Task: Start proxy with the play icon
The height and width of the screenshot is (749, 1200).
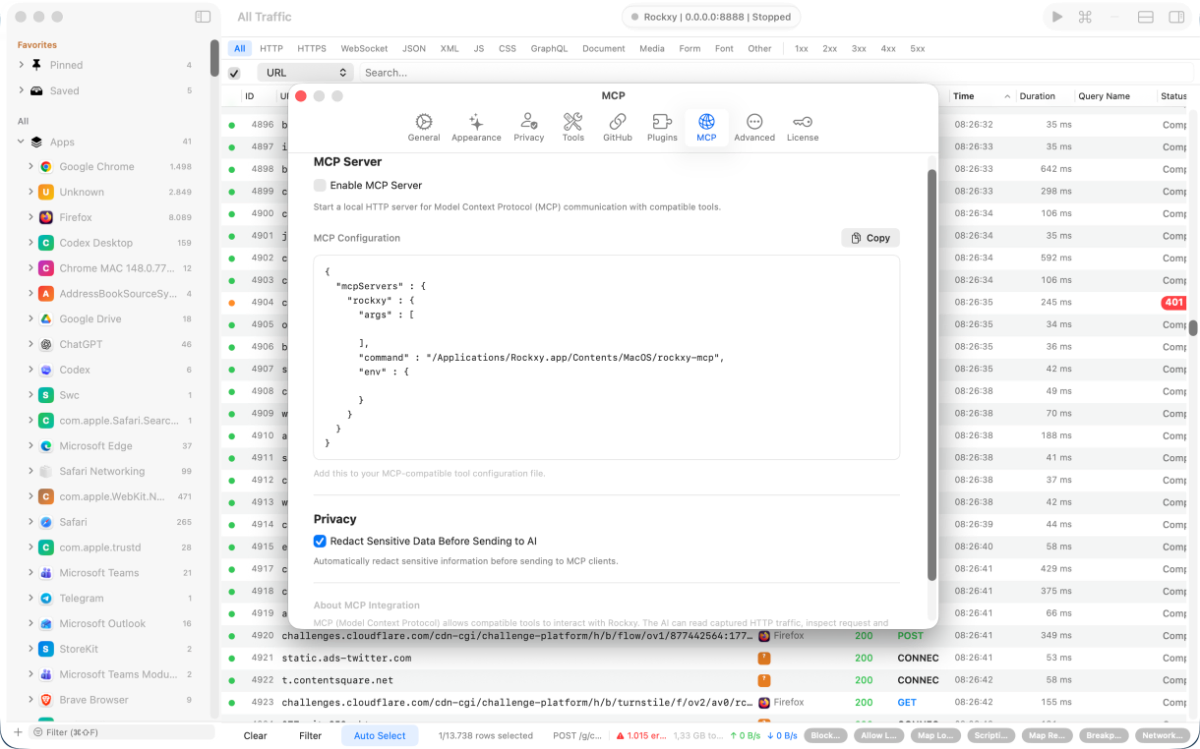Action: [x=1056, y=17]
